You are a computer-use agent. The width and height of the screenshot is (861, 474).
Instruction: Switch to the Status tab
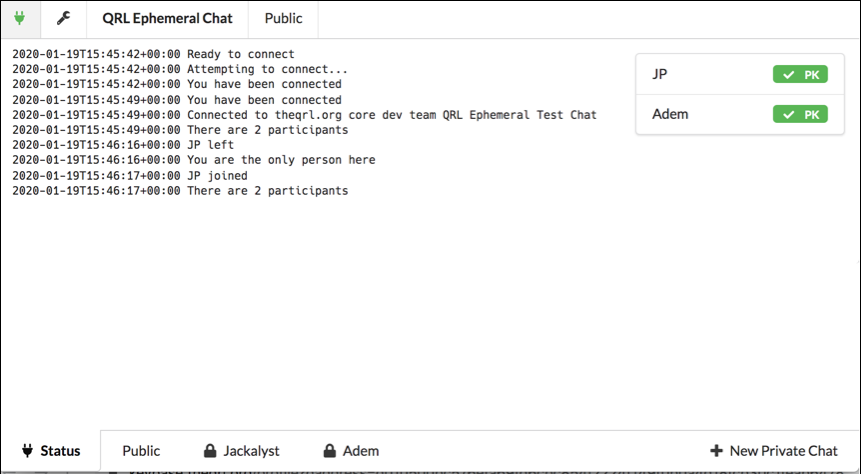(51, 451)
